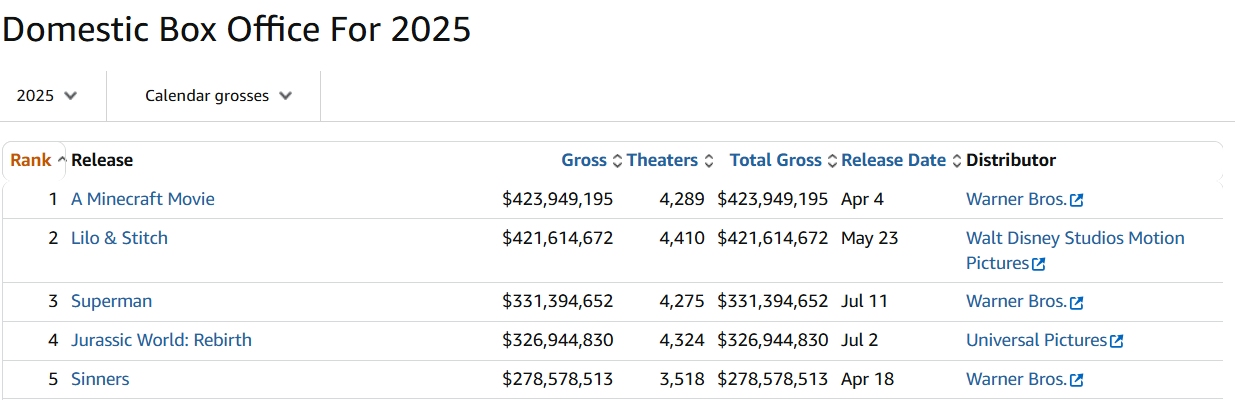Select theater count 3,518
The image size is (1235, 400).
pos(682,379)
